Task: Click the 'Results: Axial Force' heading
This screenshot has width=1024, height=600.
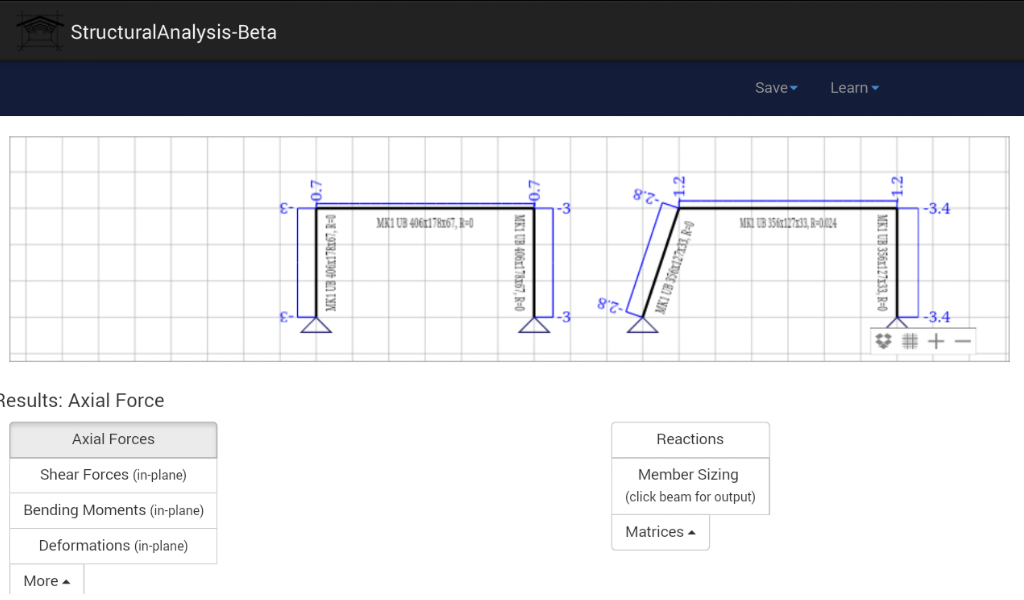Action: click(82, 400)
